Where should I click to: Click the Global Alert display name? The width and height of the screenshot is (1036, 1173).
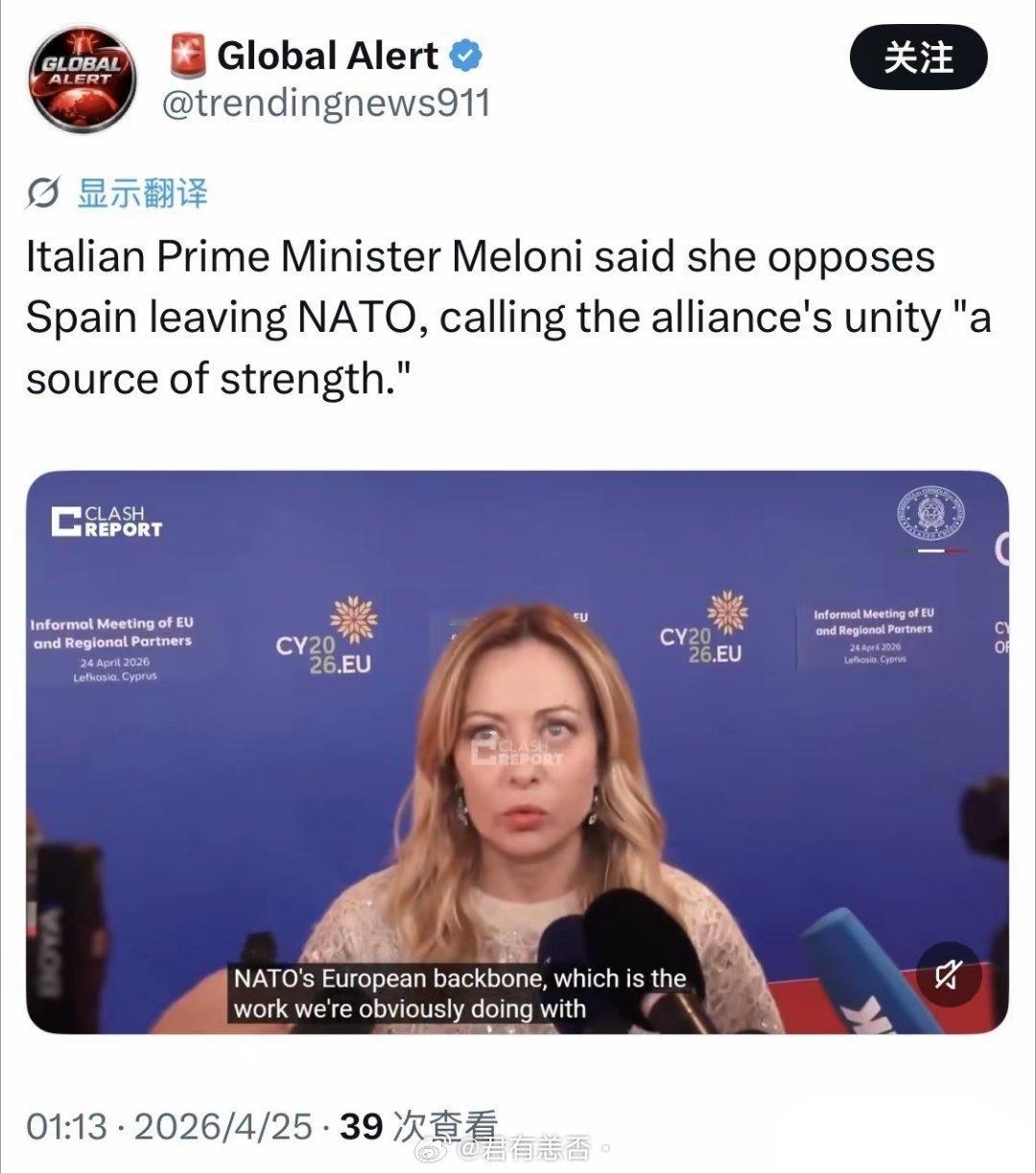click(x=328, y=56)
